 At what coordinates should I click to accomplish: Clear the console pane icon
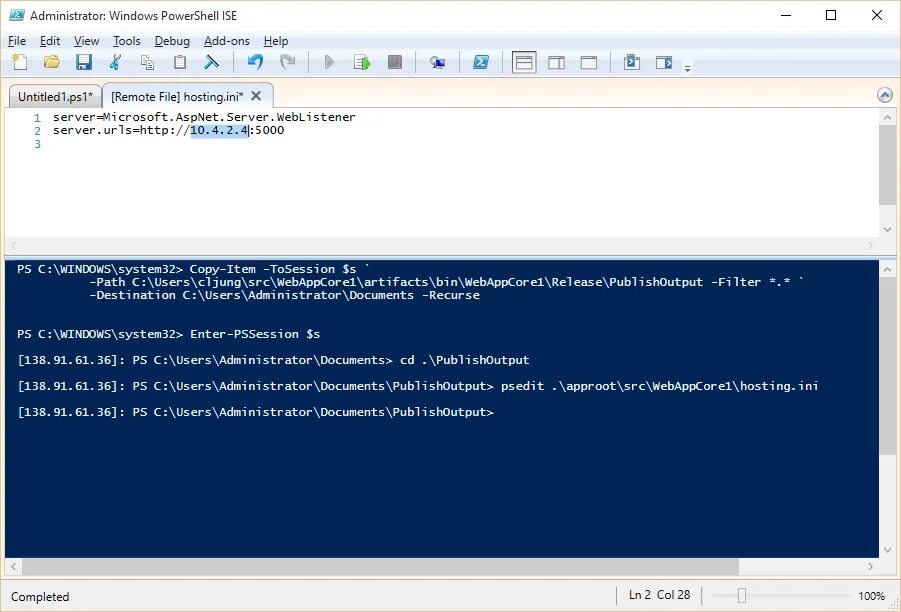click(x=211, y=61)
